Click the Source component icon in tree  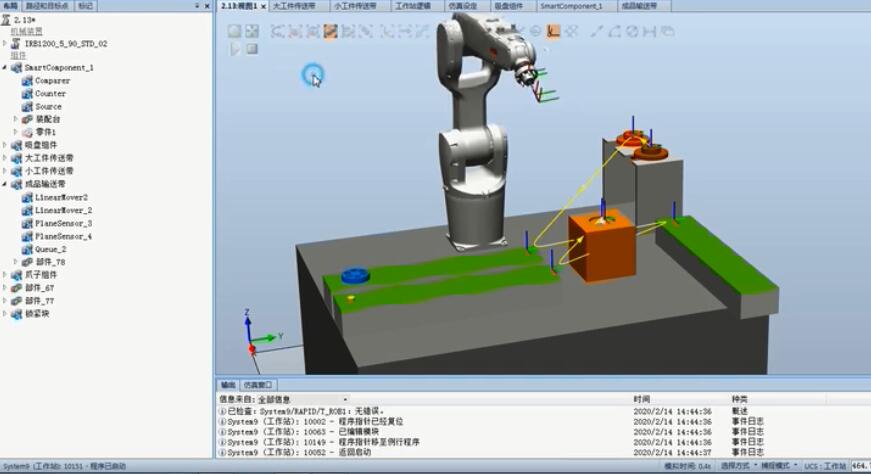pyautogui.click(x=27, y=107)
